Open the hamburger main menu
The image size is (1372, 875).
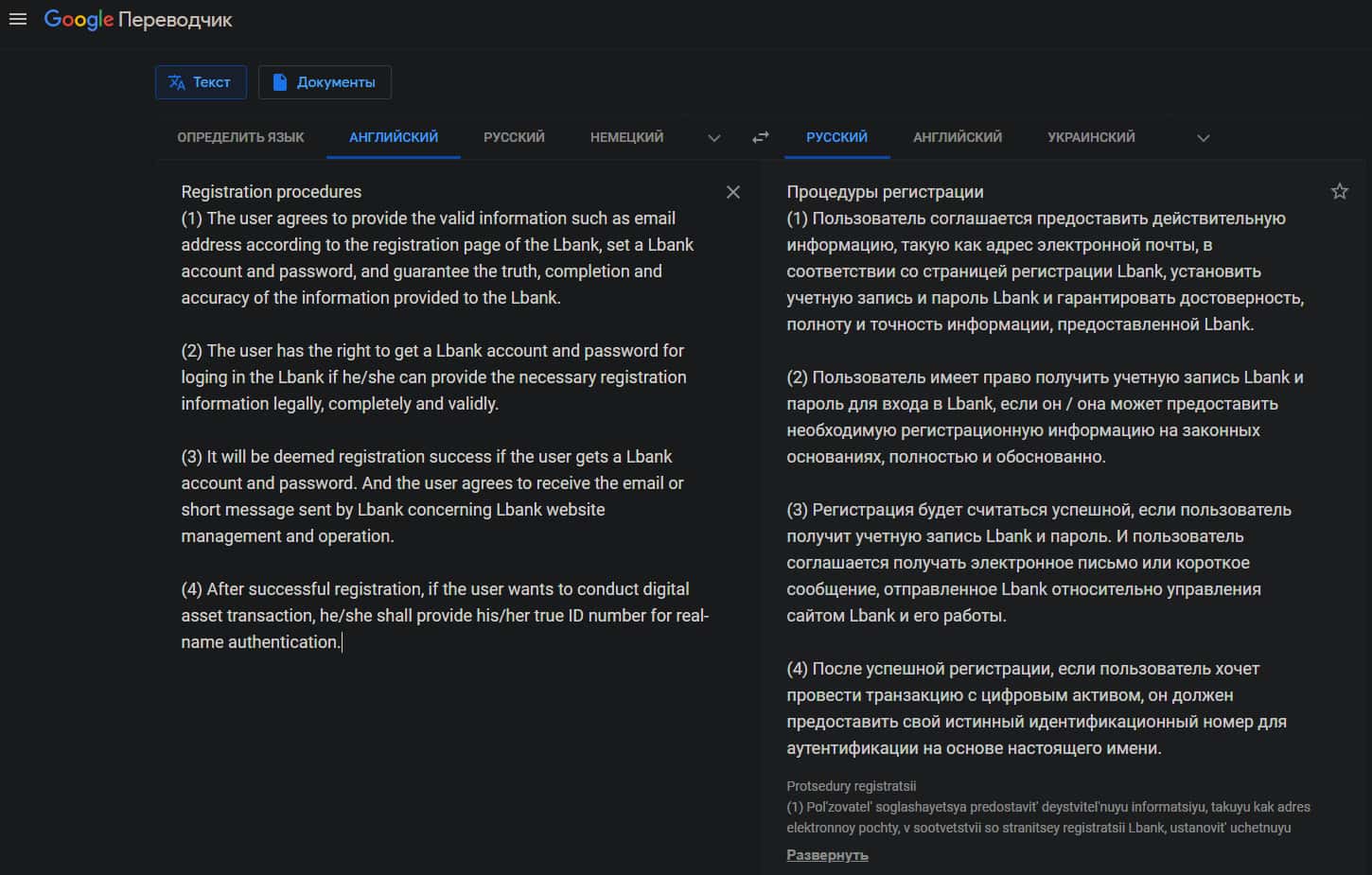(x=17, y=19)
